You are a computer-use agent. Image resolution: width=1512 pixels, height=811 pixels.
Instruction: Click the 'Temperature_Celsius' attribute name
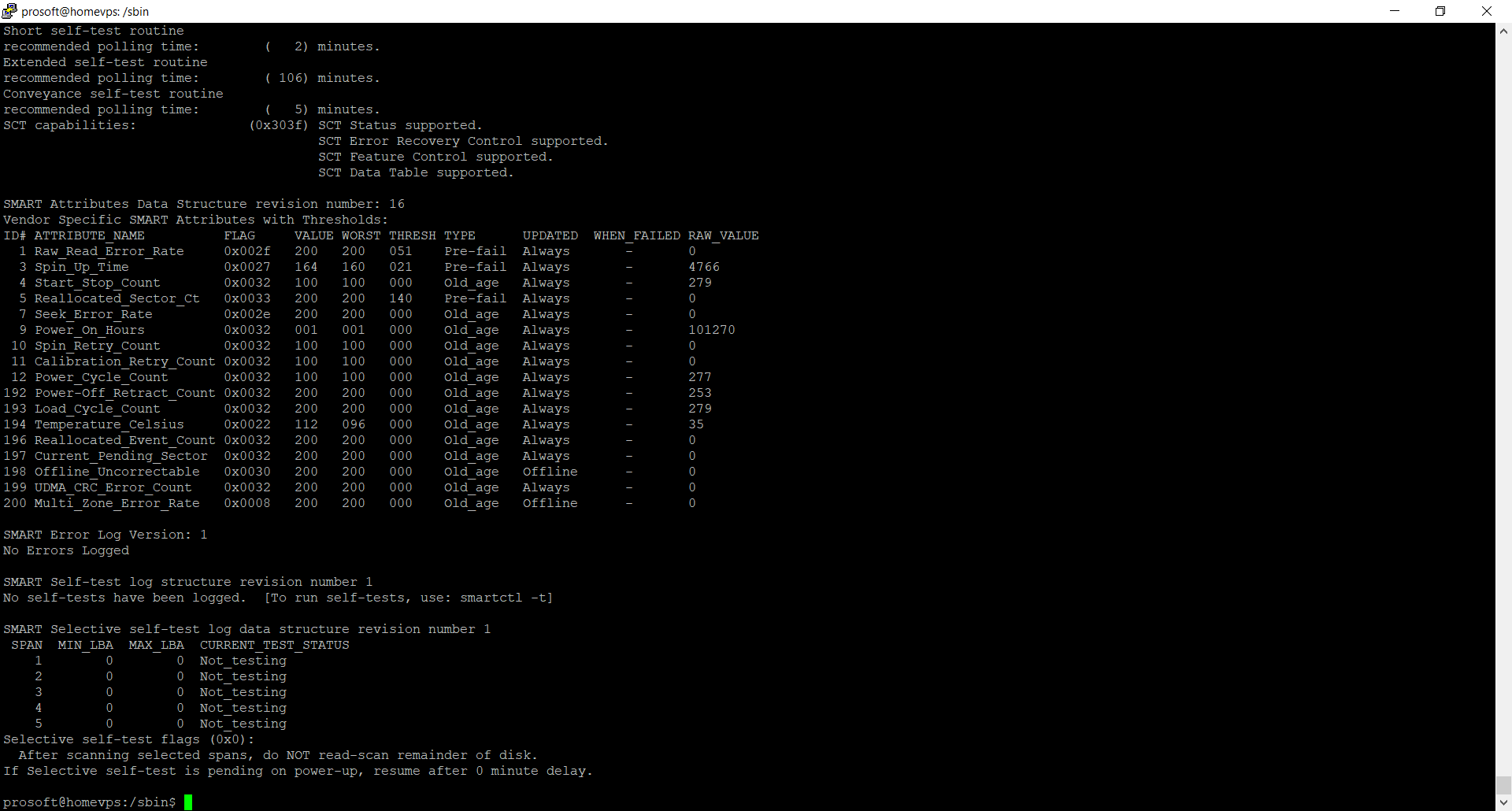[x=109, y=424]
